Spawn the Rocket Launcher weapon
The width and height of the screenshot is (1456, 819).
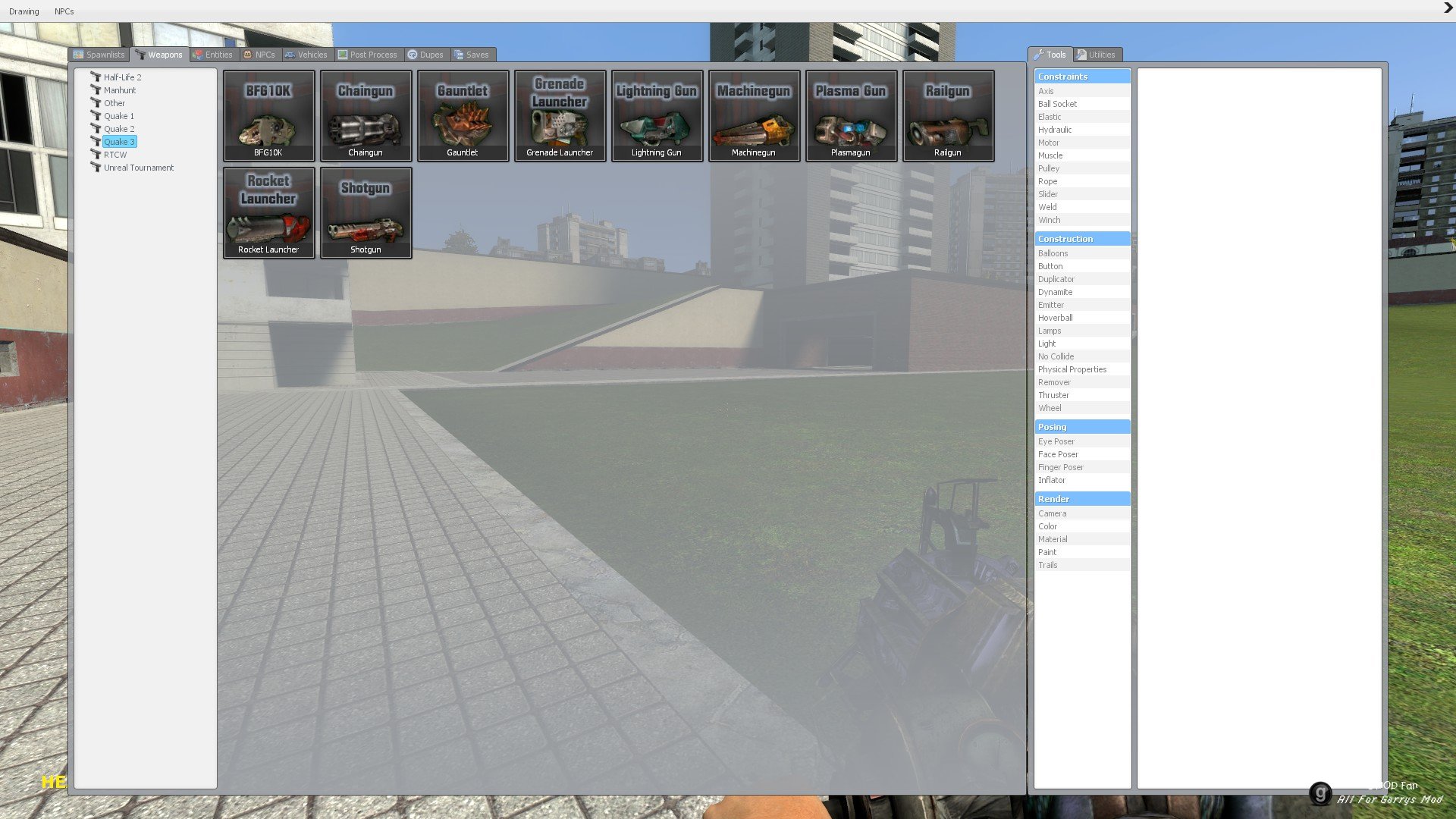click(268, 212)
